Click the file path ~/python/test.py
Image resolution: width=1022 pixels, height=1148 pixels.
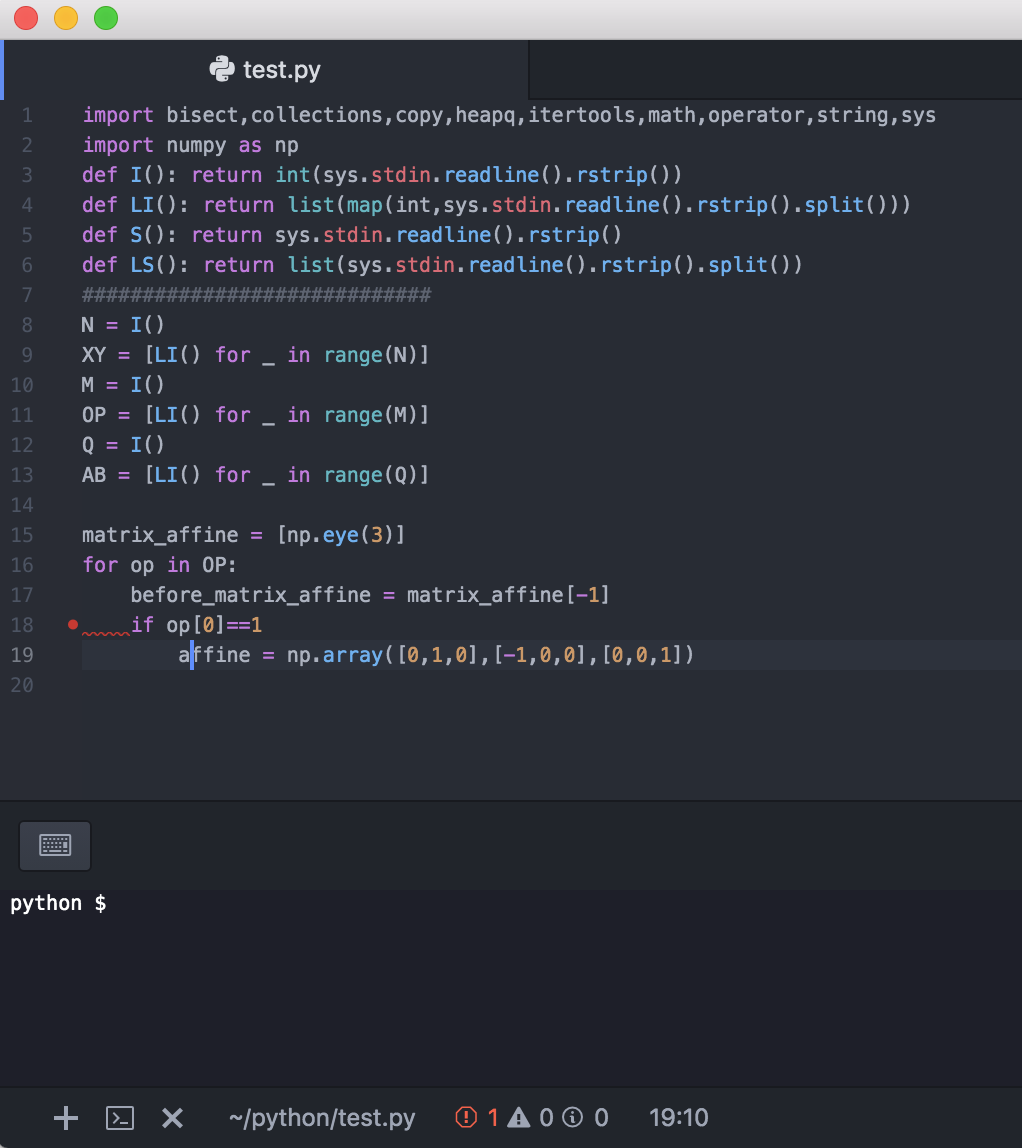(322, 1117)
